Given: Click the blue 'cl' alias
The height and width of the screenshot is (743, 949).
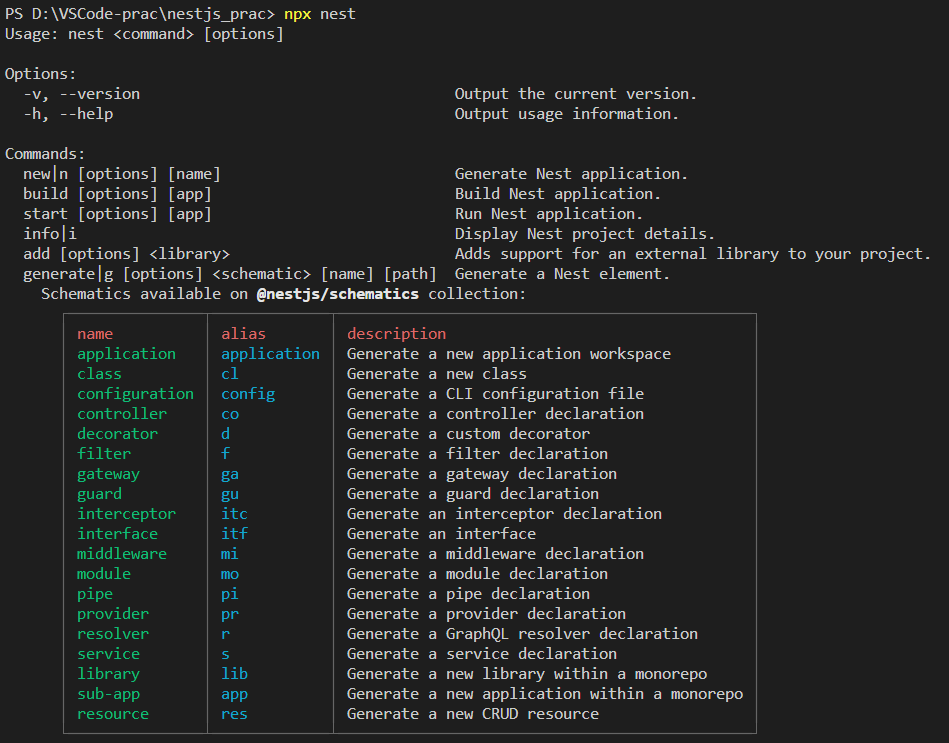Looking at the screenshot, I should (230, 374).
